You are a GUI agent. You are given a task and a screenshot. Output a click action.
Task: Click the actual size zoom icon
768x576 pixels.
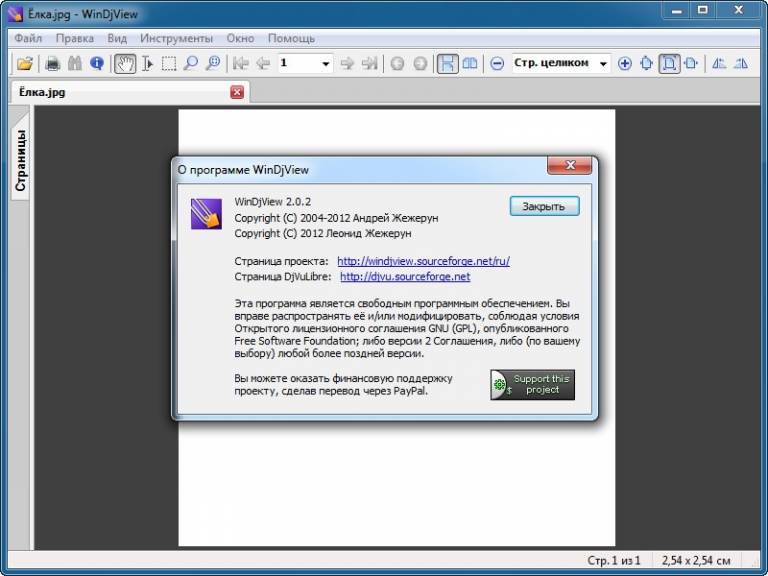(647, 63)
